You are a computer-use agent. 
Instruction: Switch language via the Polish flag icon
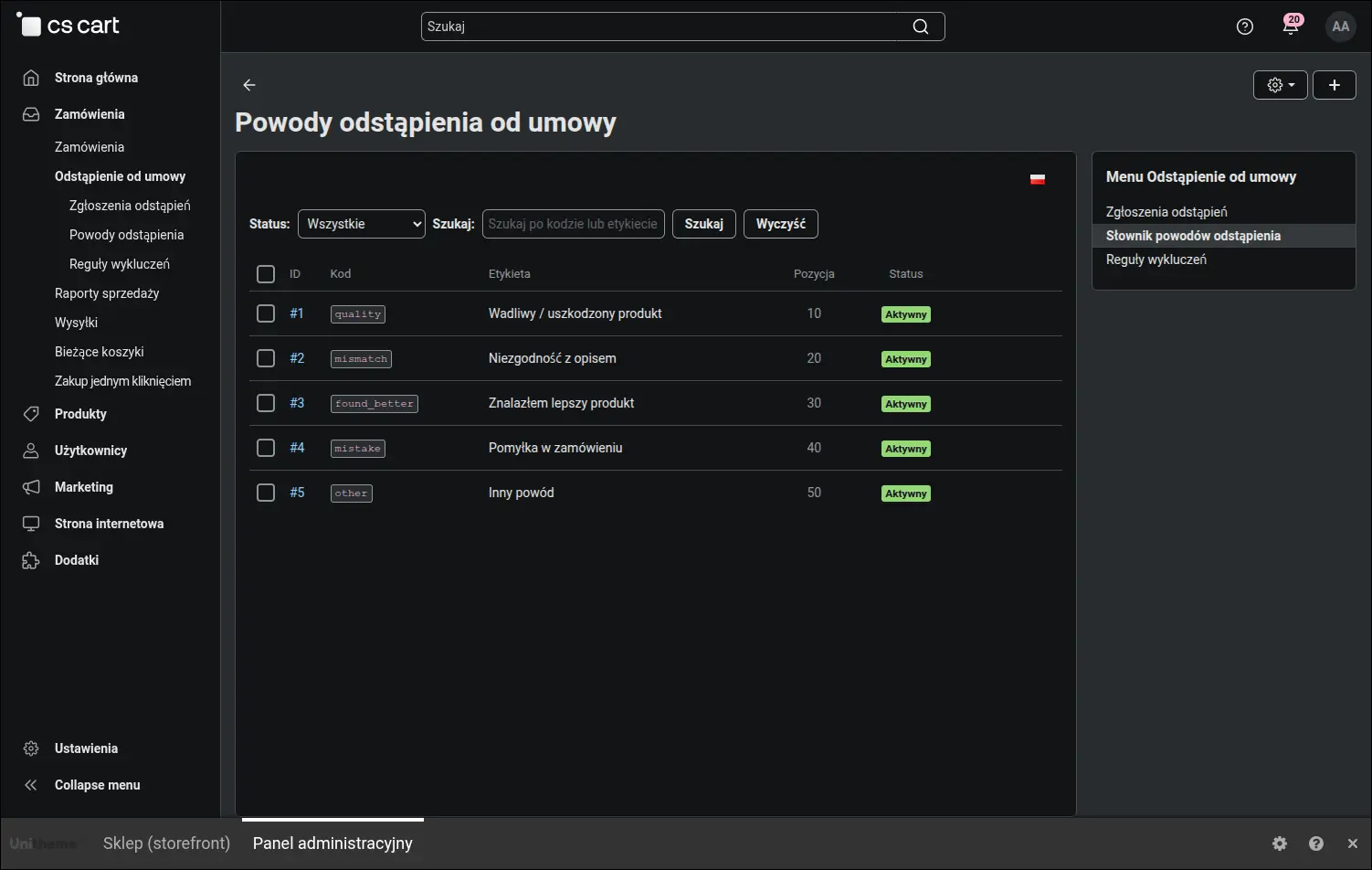point(1038,179)
